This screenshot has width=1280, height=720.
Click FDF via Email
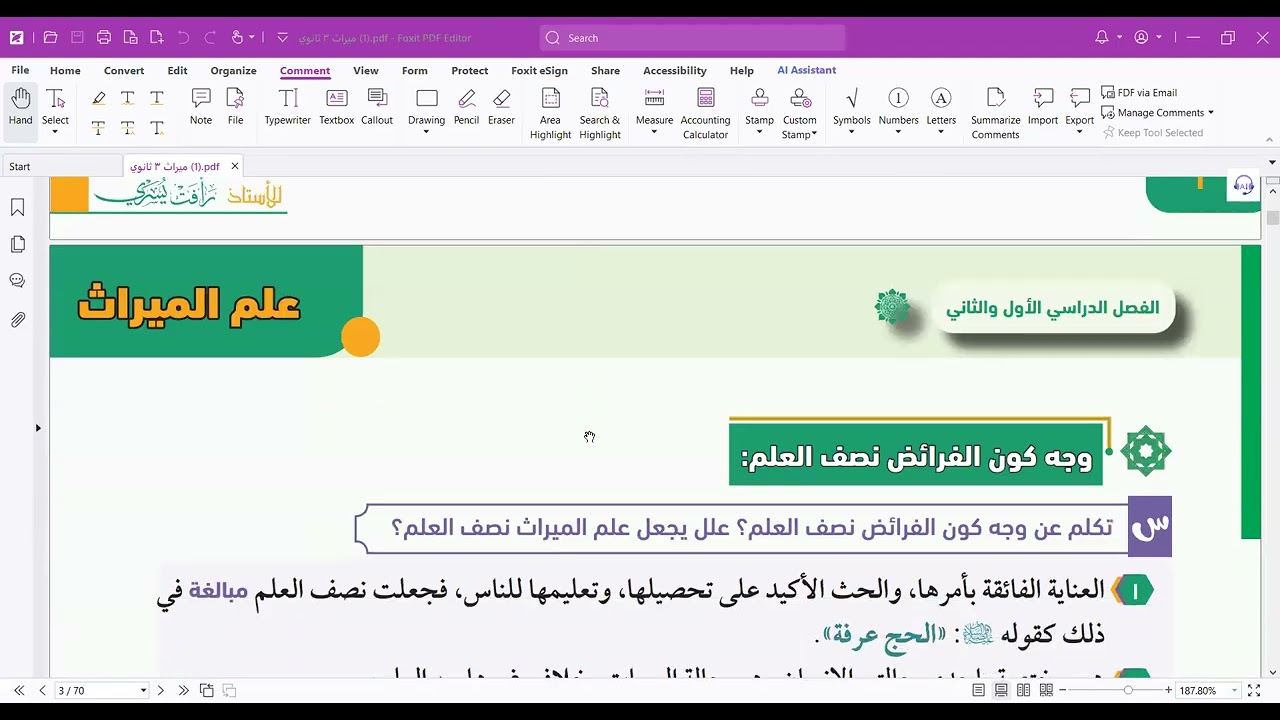click(1139, 93)
